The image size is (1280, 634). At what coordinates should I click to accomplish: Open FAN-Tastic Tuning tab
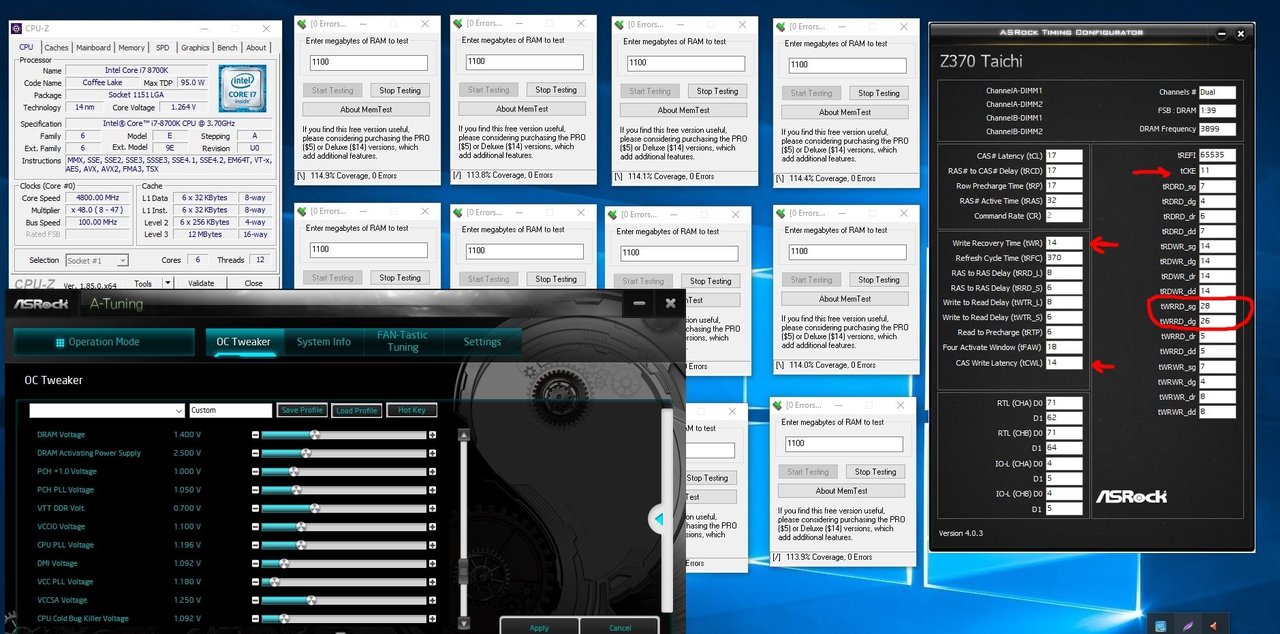pyautogui.click(x=403, y=341)
